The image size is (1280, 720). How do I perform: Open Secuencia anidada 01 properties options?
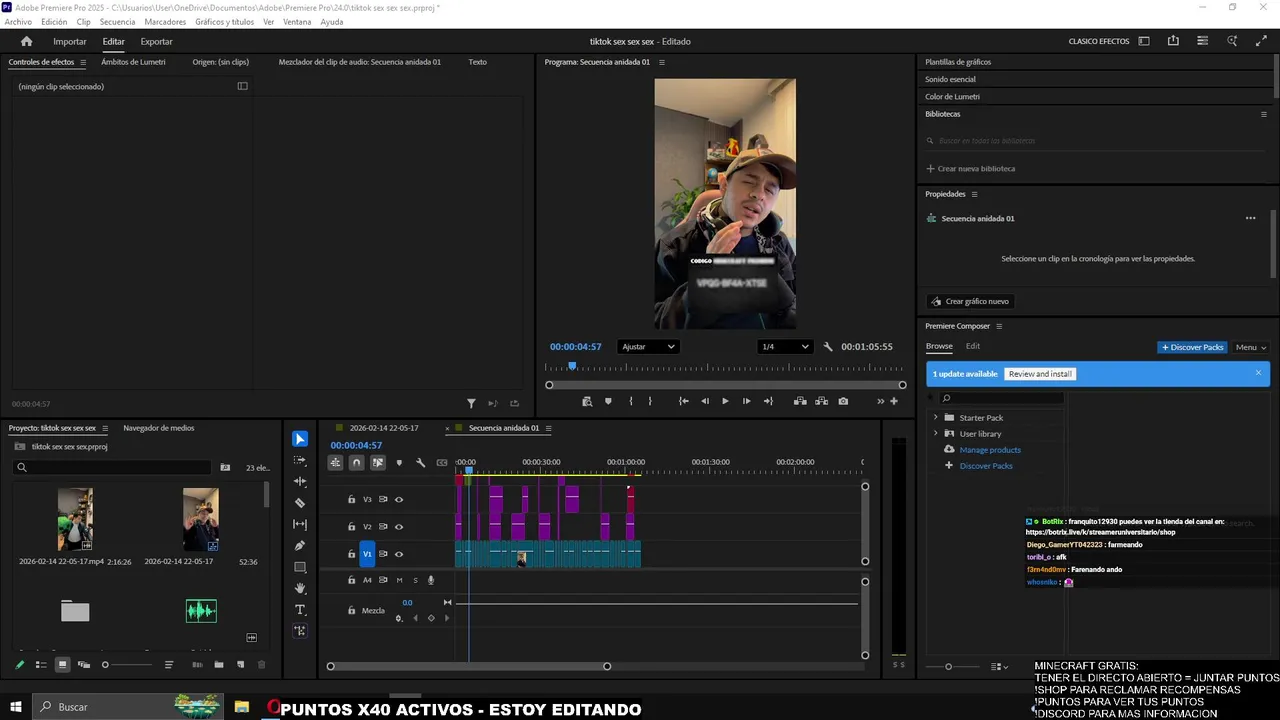1250,218
